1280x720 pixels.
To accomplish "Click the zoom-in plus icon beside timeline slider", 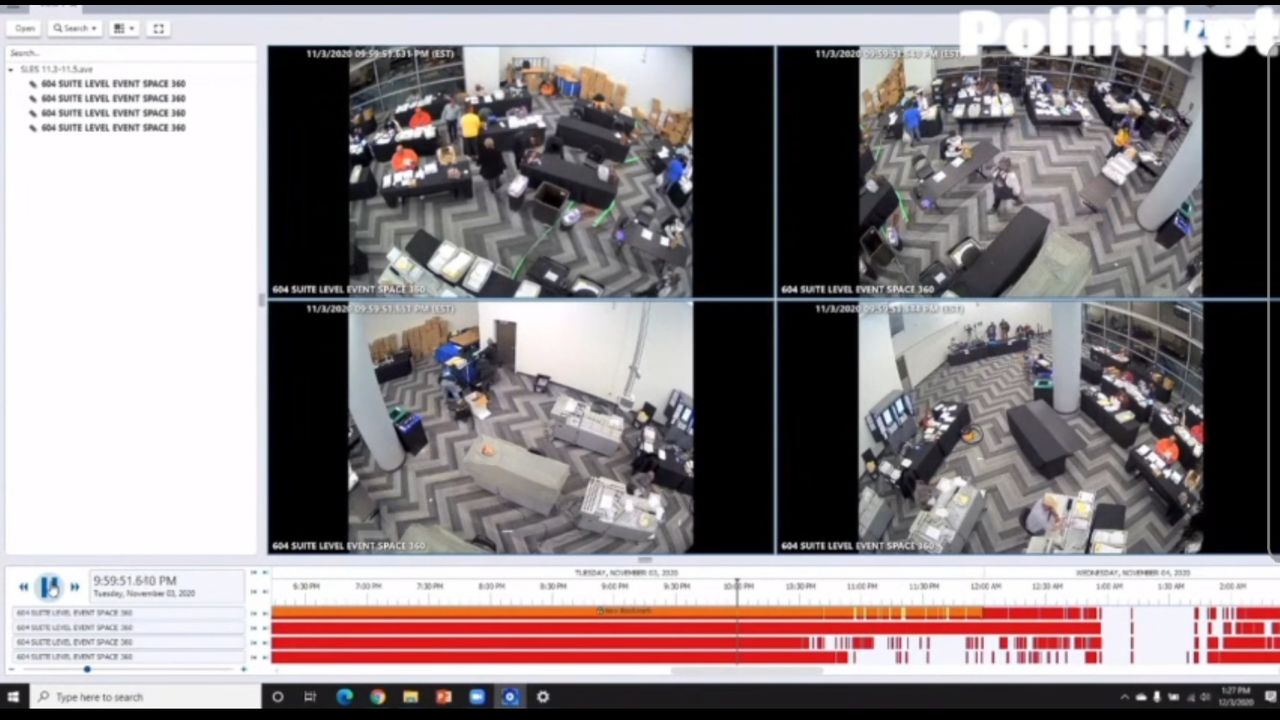I will point(243,669).
